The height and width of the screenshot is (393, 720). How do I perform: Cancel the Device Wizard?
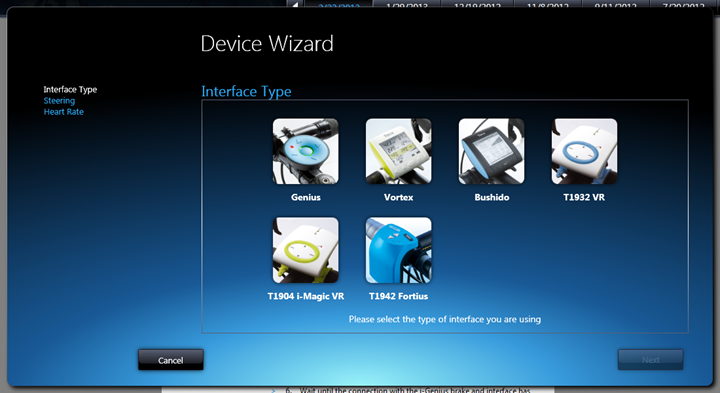click(171, 360)
